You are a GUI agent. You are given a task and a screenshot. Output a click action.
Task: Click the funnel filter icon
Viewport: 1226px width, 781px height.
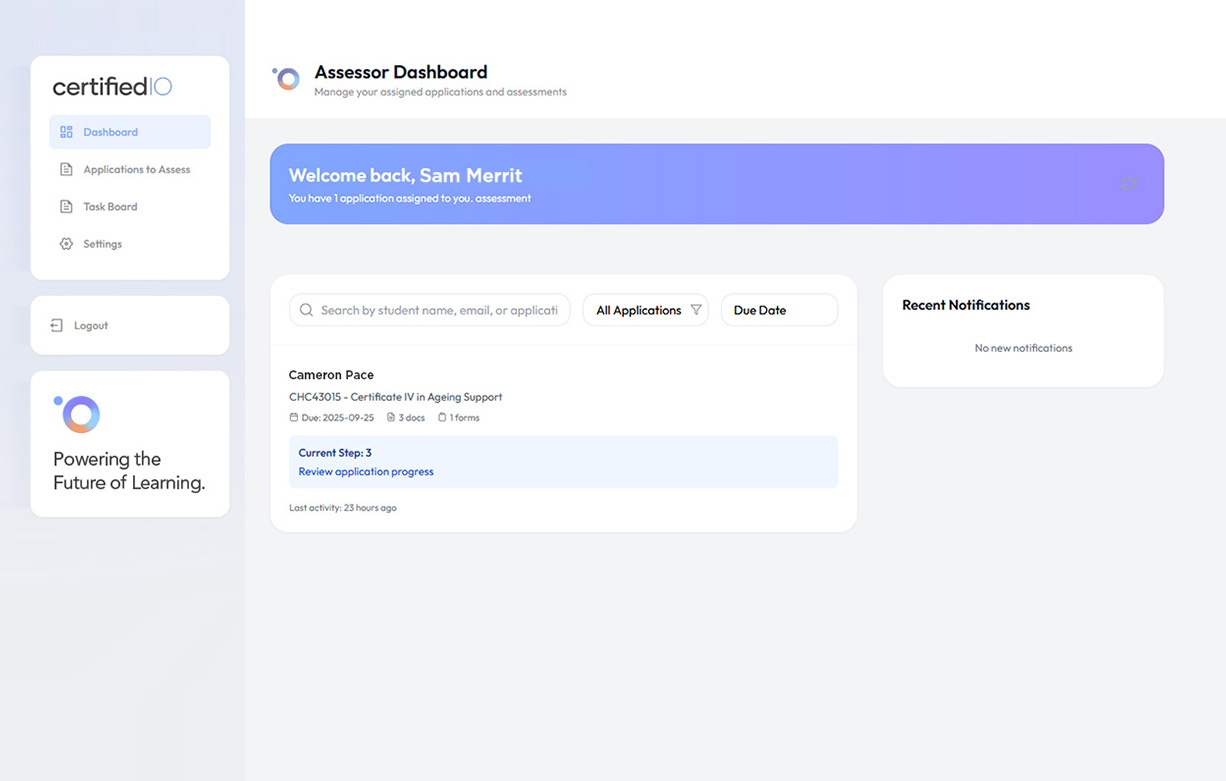pyautogui.click(x=696, y=310)
